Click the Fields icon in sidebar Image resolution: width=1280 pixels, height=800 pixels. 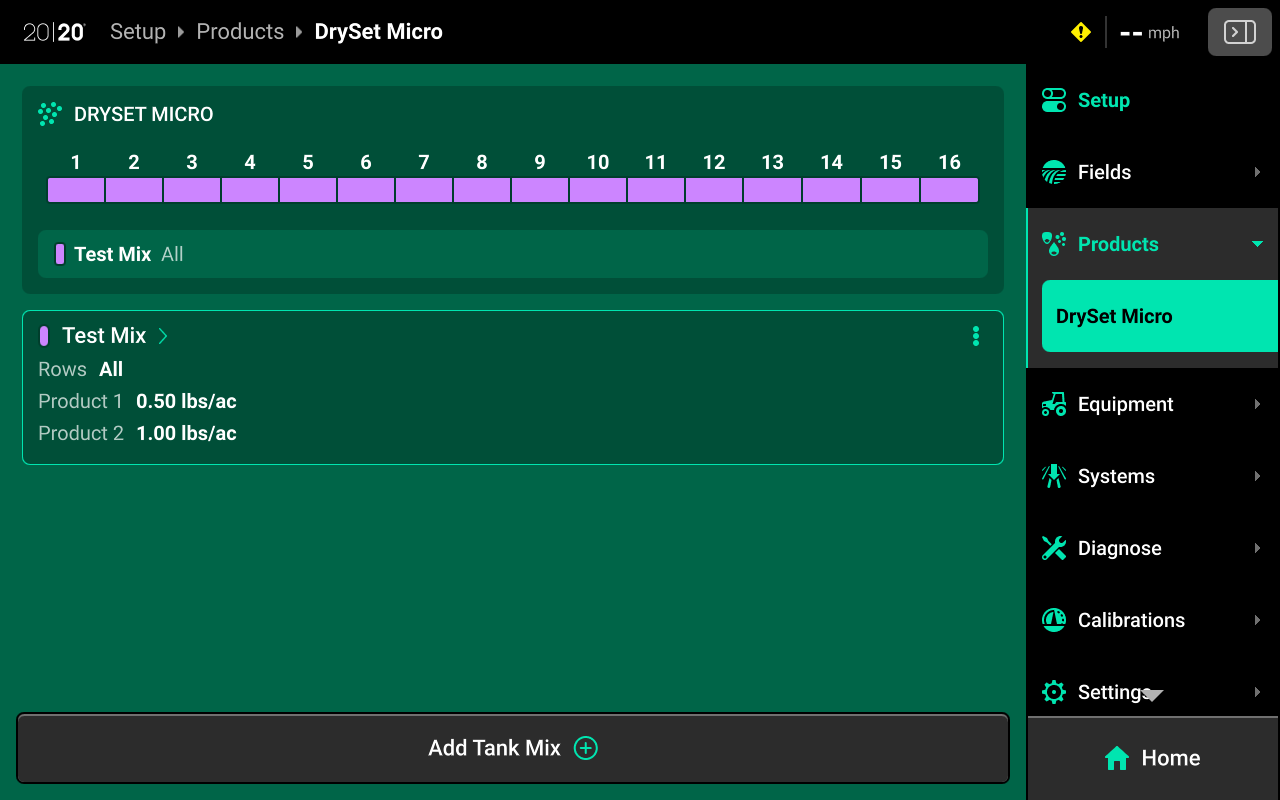point(1054,172)
